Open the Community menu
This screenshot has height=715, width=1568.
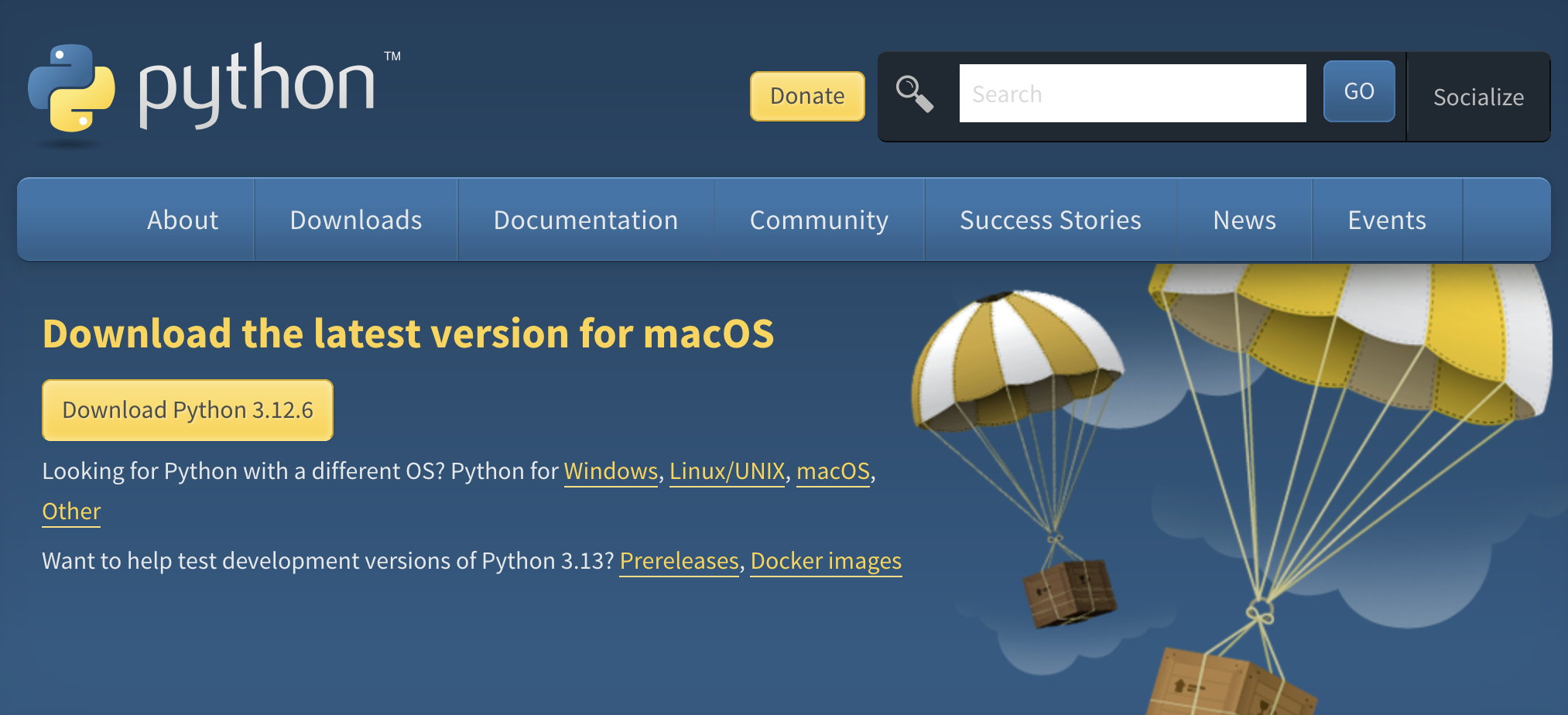point(819,220)
